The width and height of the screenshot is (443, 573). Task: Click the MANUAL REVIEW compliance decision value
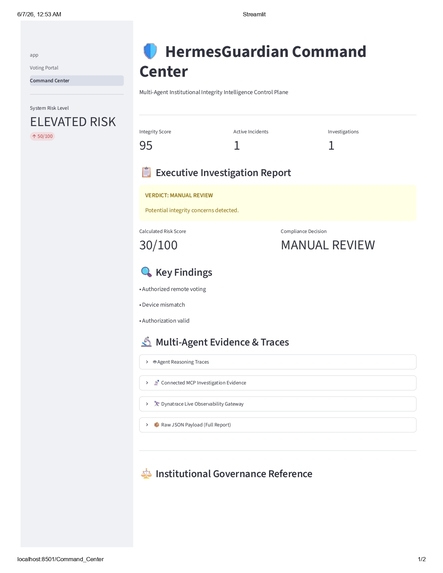coord(328,245)
